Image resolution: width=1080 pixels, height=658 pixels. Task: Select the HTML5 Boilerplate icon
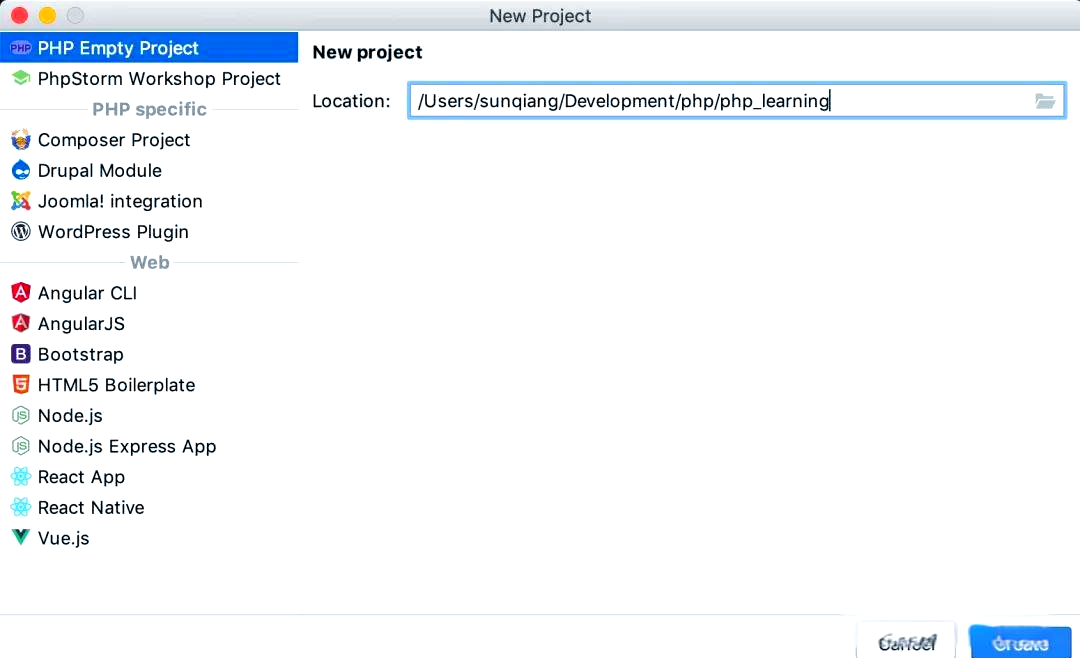[21, 384]
